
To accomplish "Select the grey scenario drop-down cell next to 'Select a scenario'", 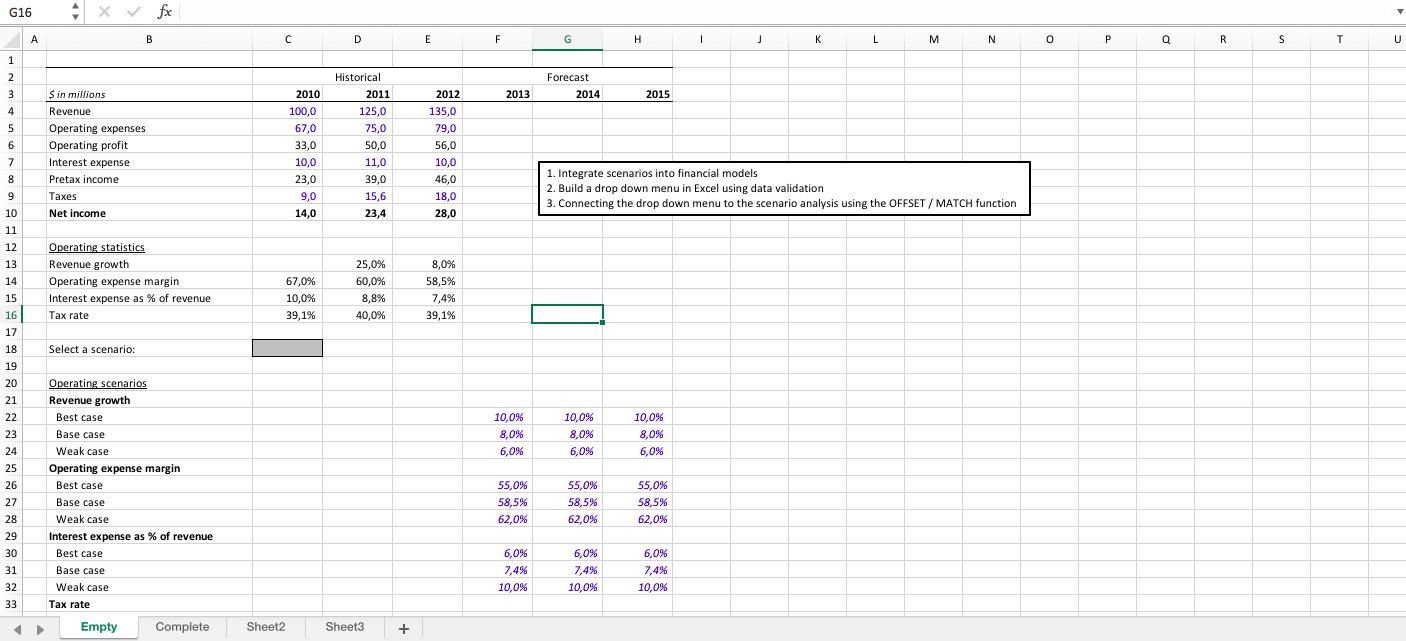I will click(287, 348).
